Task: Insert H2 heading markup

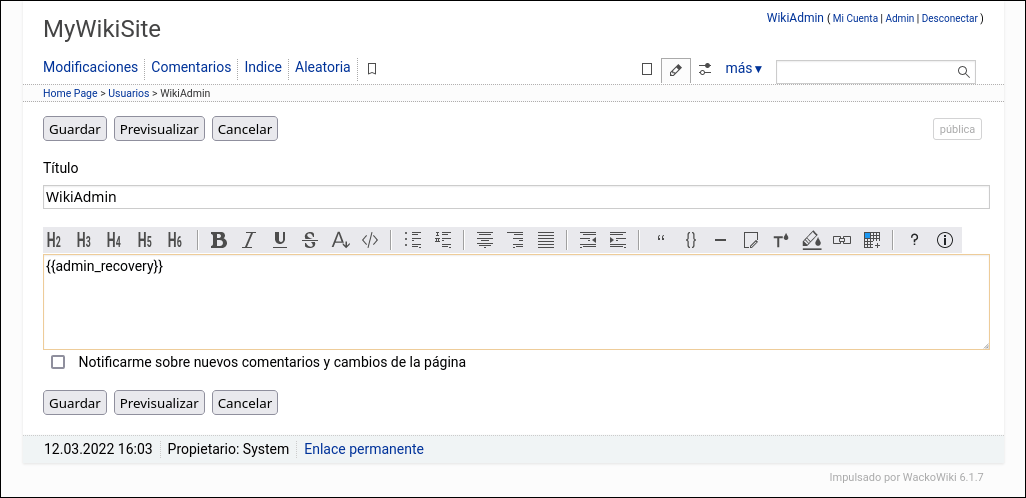Action: [54, 240]
